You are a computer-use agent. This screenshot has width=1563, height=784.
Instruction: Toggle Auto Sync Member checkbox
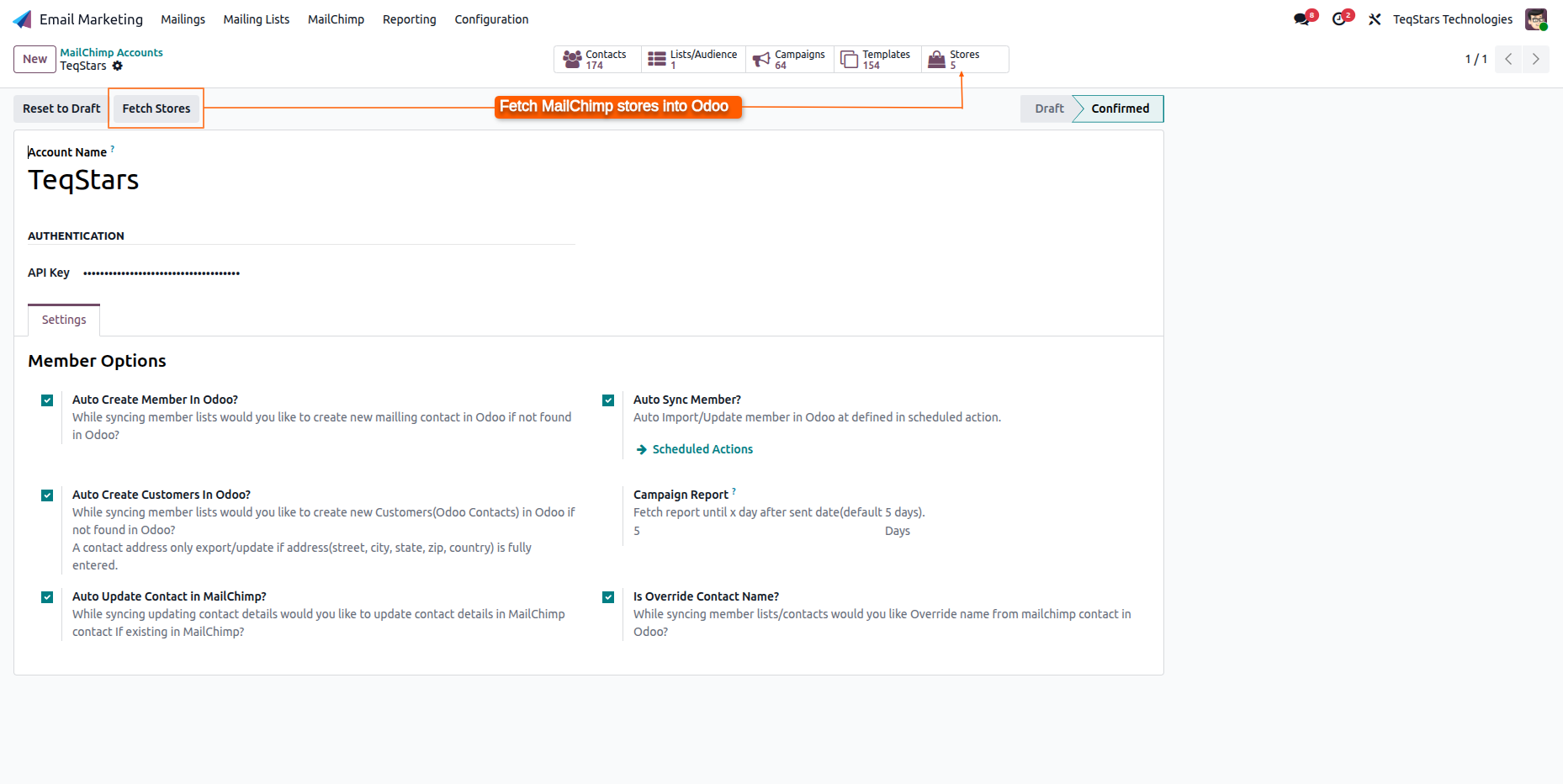(608, 400)
